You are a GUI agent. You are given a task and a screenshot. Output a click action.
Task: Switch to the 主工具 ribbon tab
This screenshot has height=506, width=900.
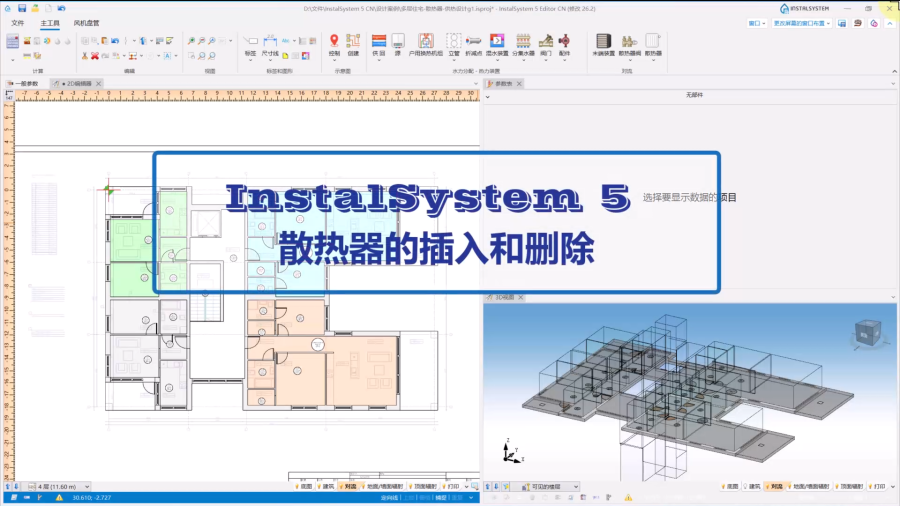[50, 23]
